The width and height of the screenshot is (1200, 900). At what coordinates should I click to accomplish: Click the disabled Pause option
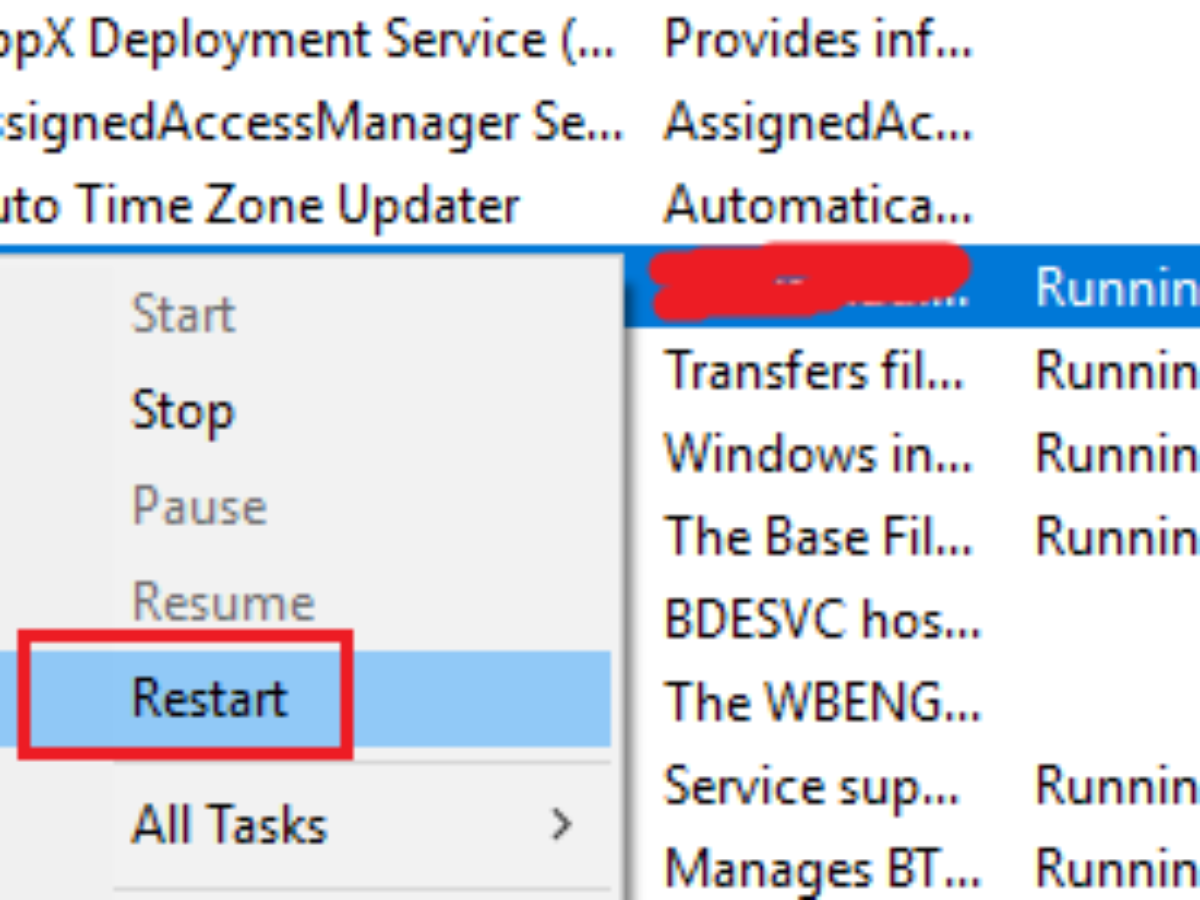[x=199, y=506]
